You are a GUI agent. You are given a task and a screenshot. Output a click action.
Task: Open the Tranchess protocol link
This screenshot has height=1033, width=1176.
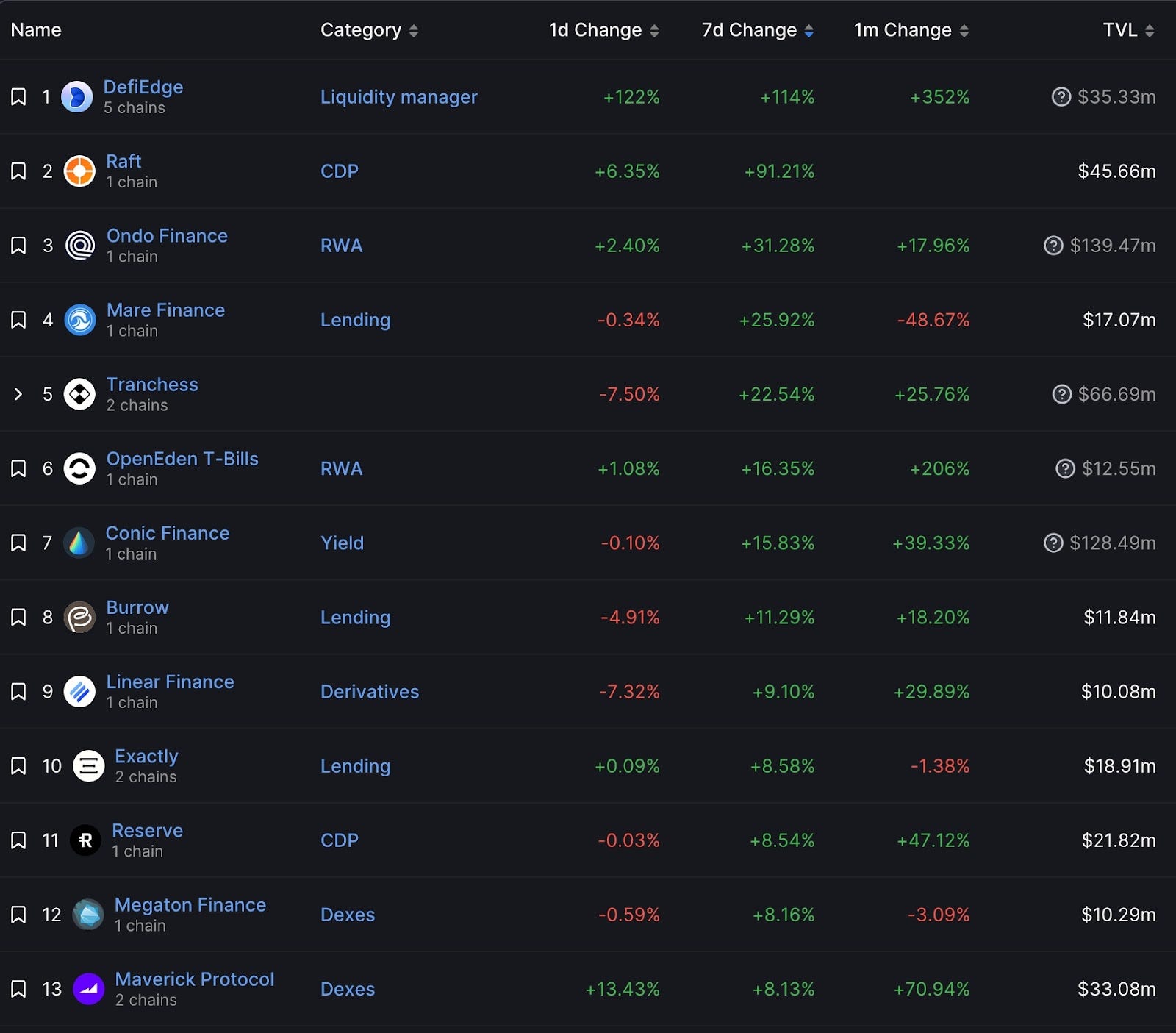(152, 384)
